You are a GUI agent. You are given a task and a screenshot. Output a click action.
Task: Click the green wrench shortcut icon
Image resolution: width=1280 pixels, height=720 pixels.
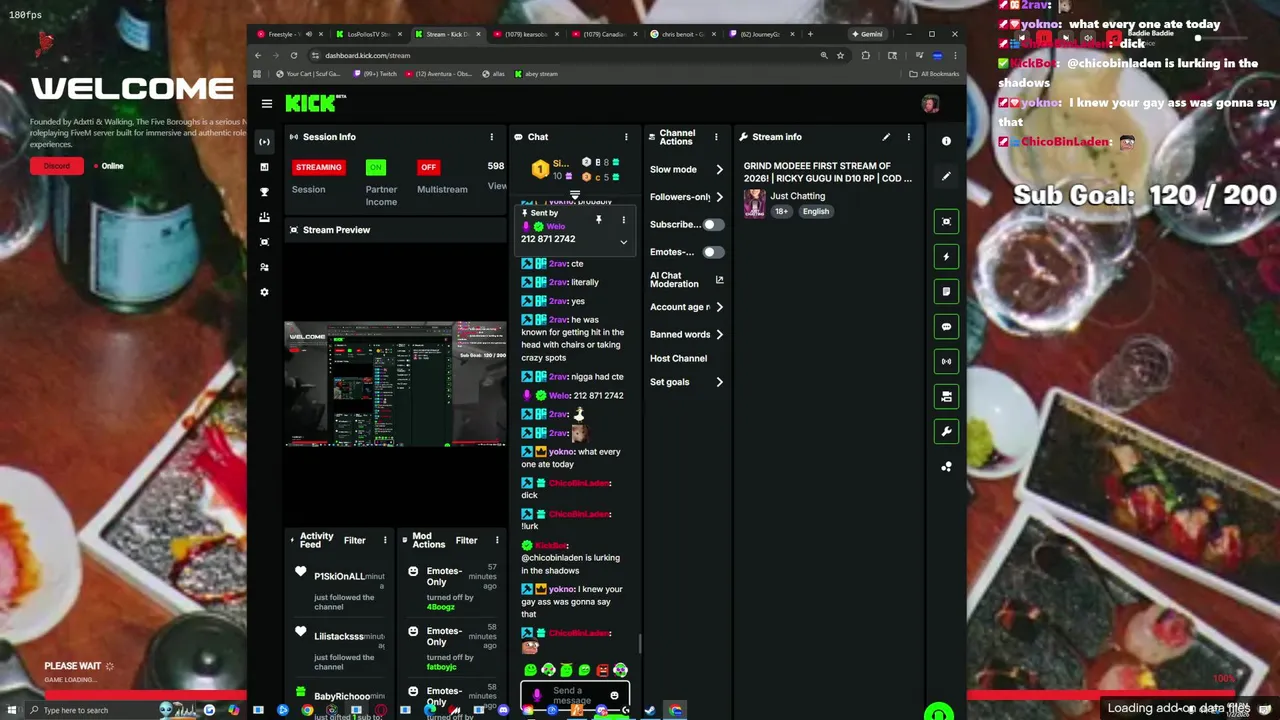(946, 432)
